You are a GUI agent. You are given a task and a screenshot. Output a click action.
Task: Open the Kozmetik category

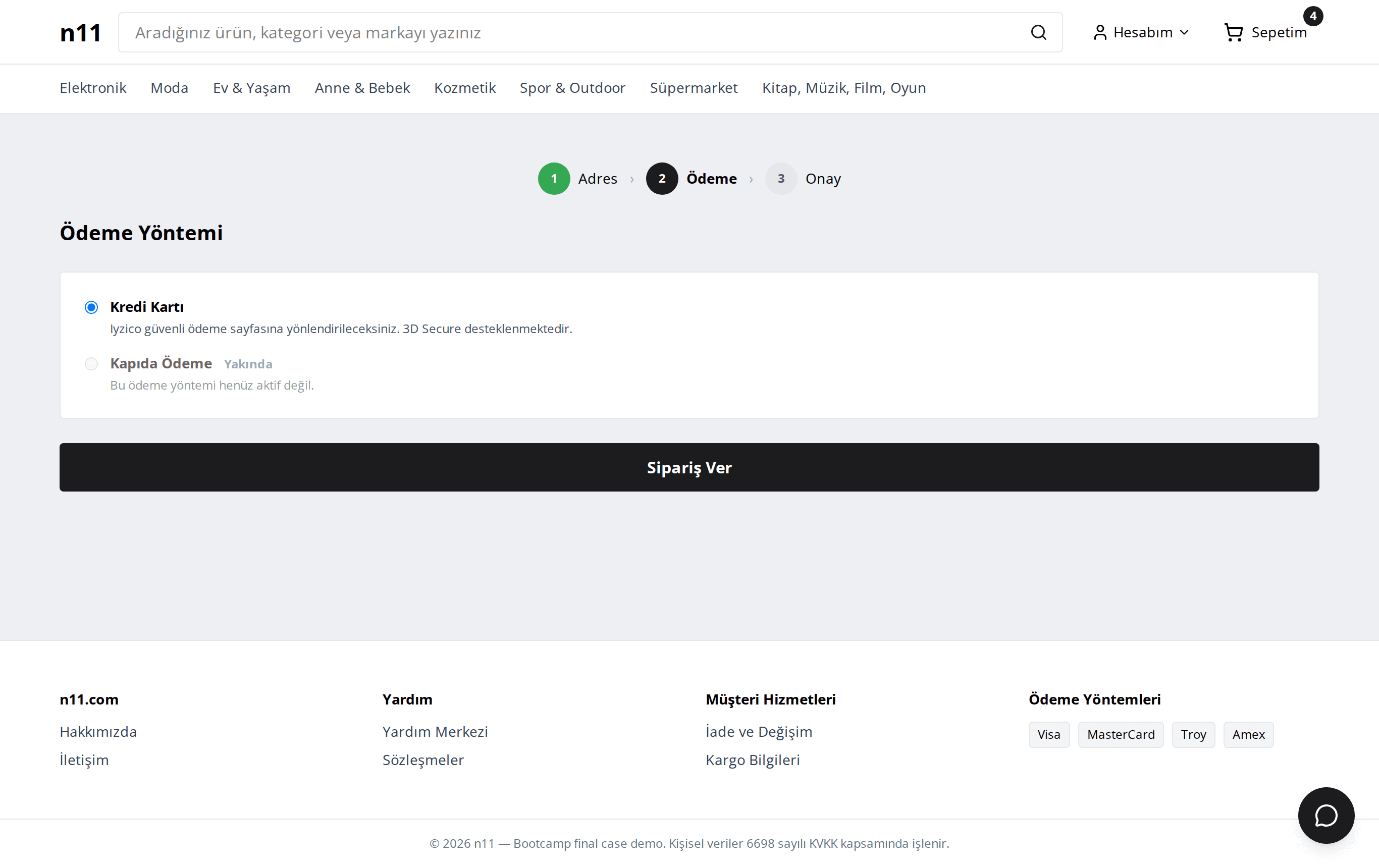[x=464, y=88]
